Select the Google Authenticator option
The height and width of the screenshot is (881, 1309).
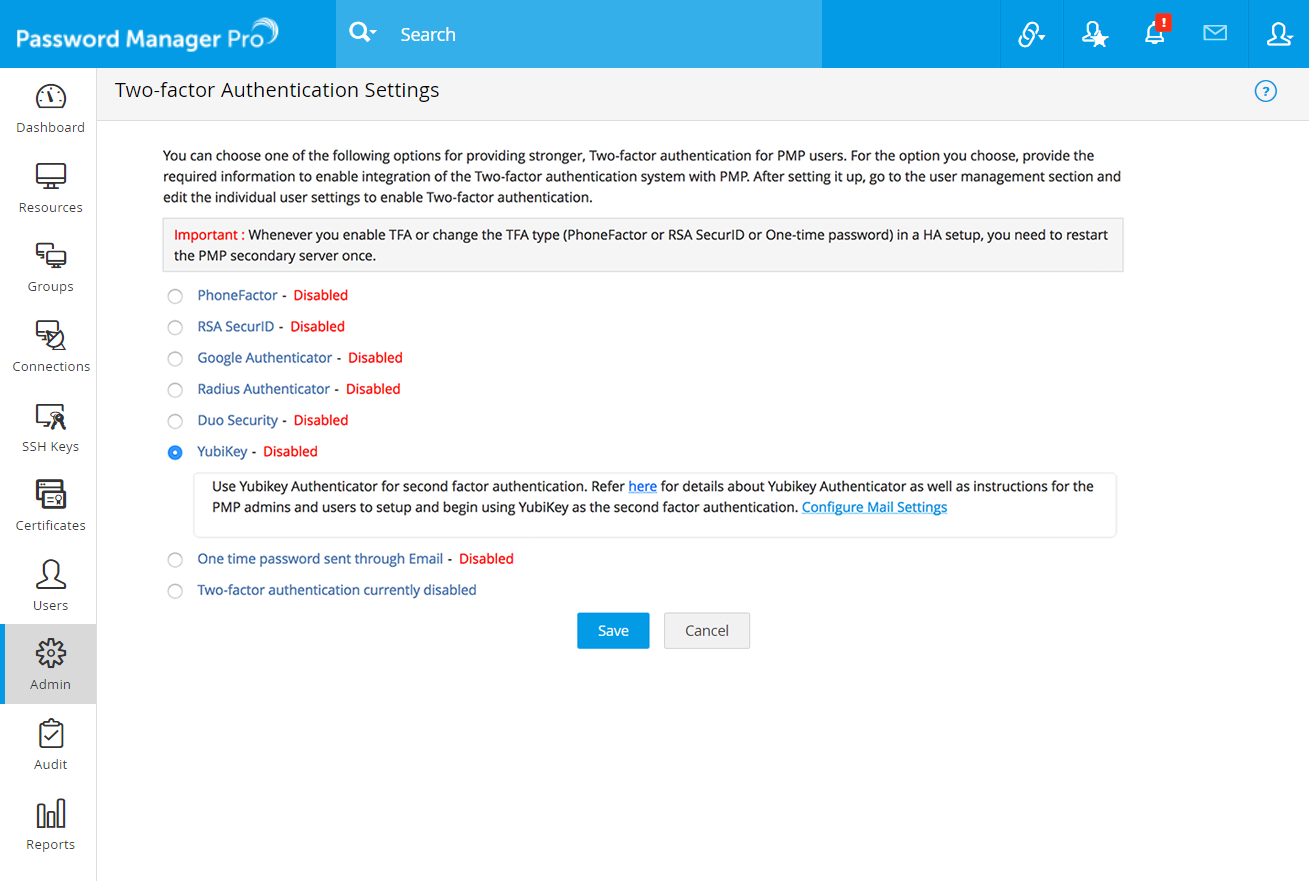[175, 358]
